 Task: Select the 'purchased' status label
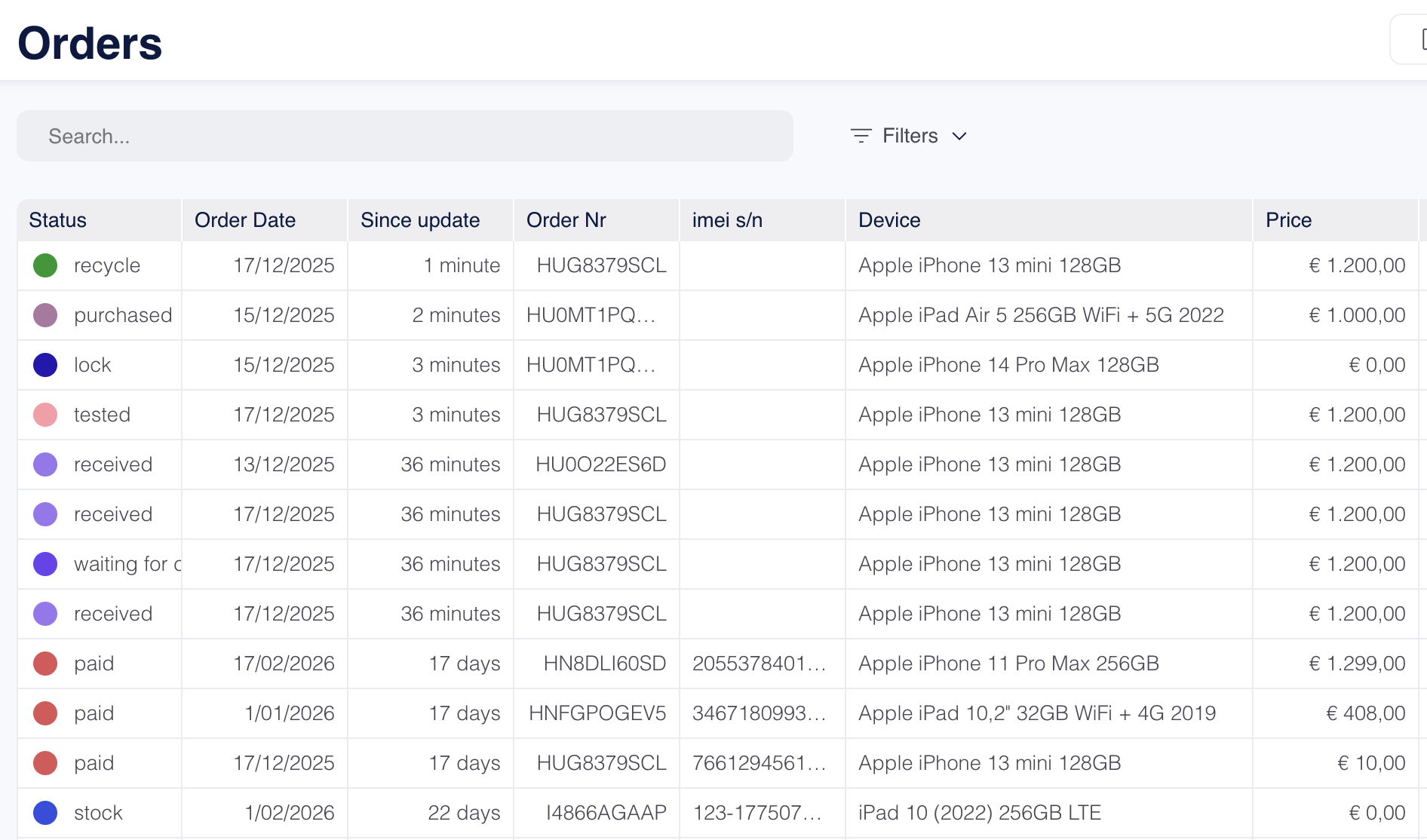[123, 315]
